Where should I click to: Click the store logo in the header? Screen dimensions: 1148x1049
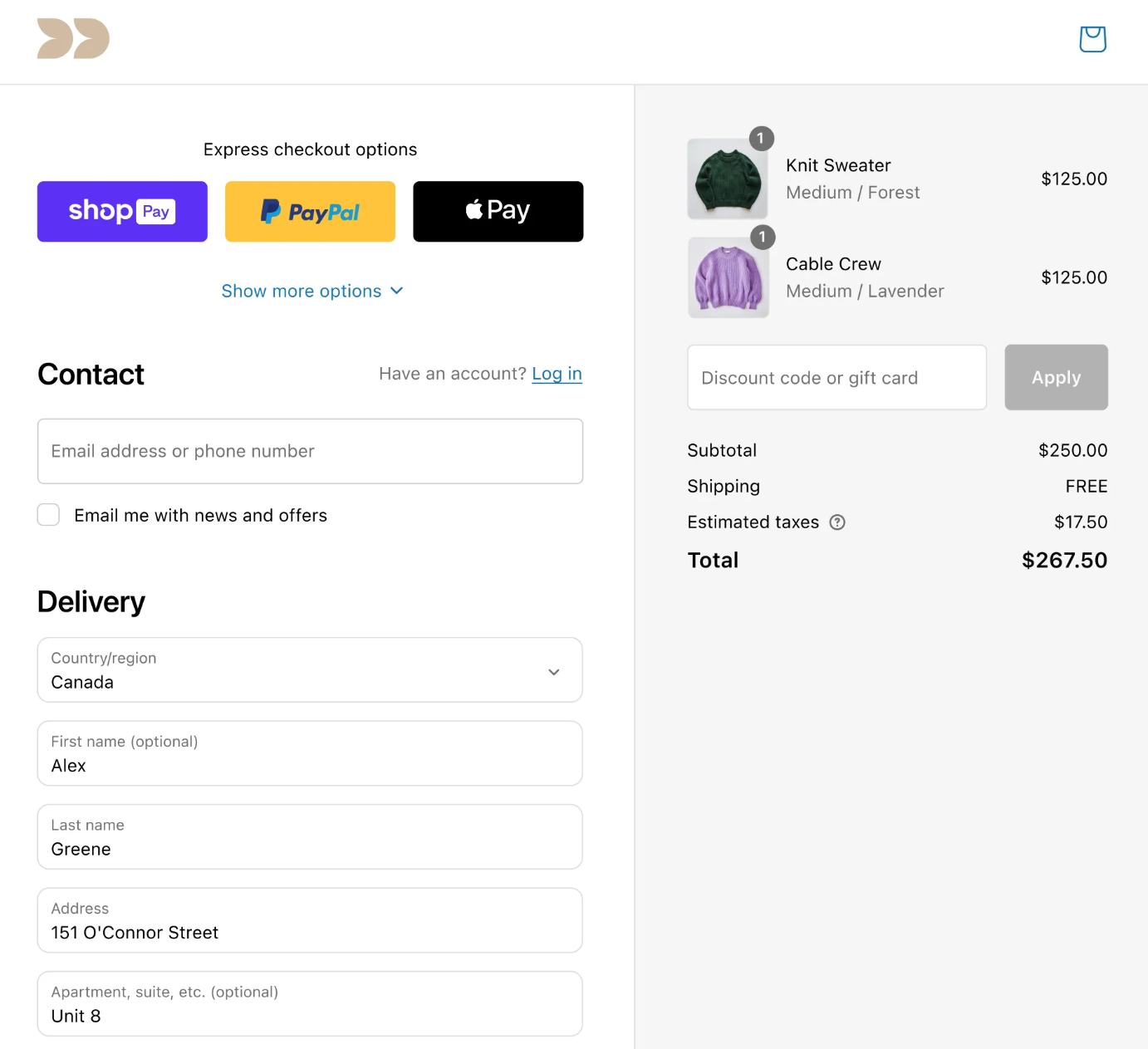pyautogui.click(x=73, y=39)
